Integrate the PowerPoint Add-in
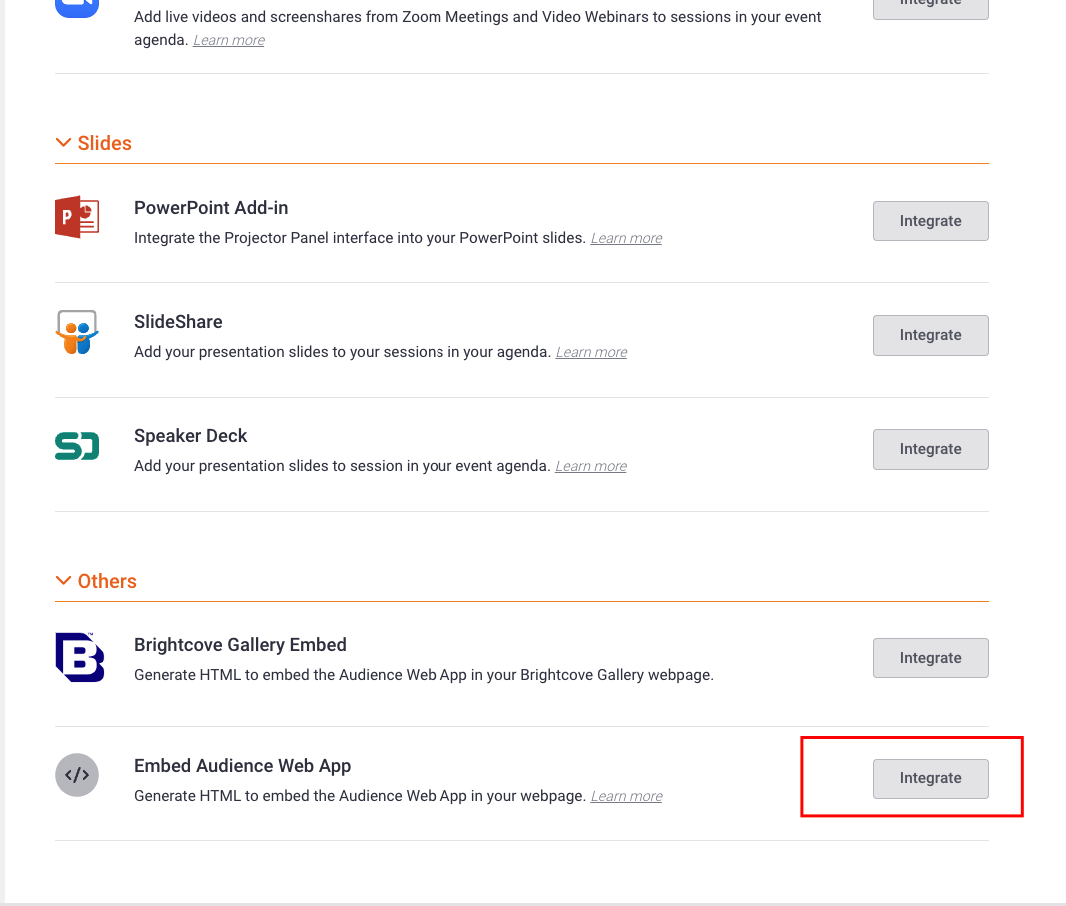The image size is (1066, 906). [x=931, y=221]
